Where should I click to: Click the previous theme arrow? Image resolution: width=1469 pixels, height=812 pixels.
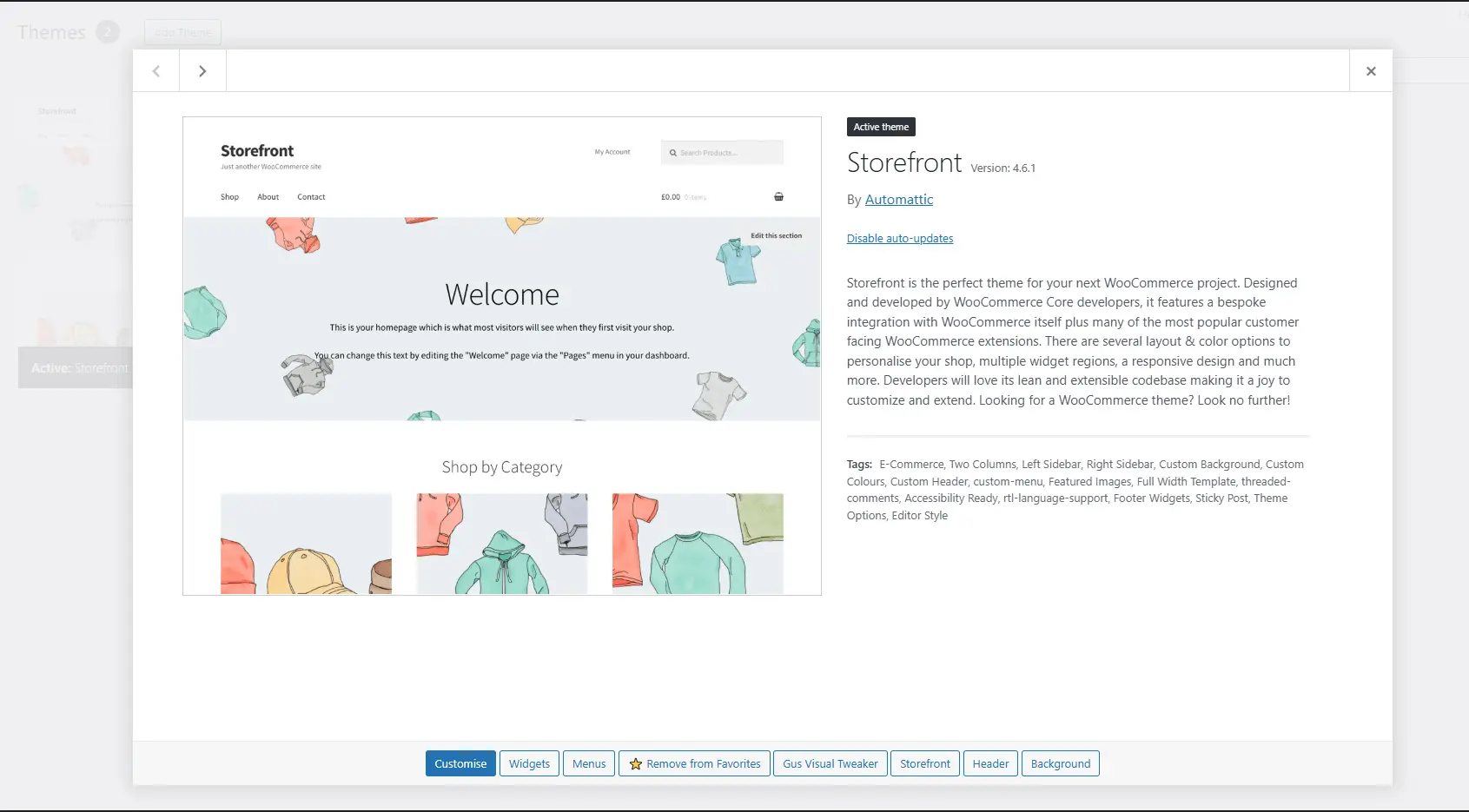click(x=156, y=71)
